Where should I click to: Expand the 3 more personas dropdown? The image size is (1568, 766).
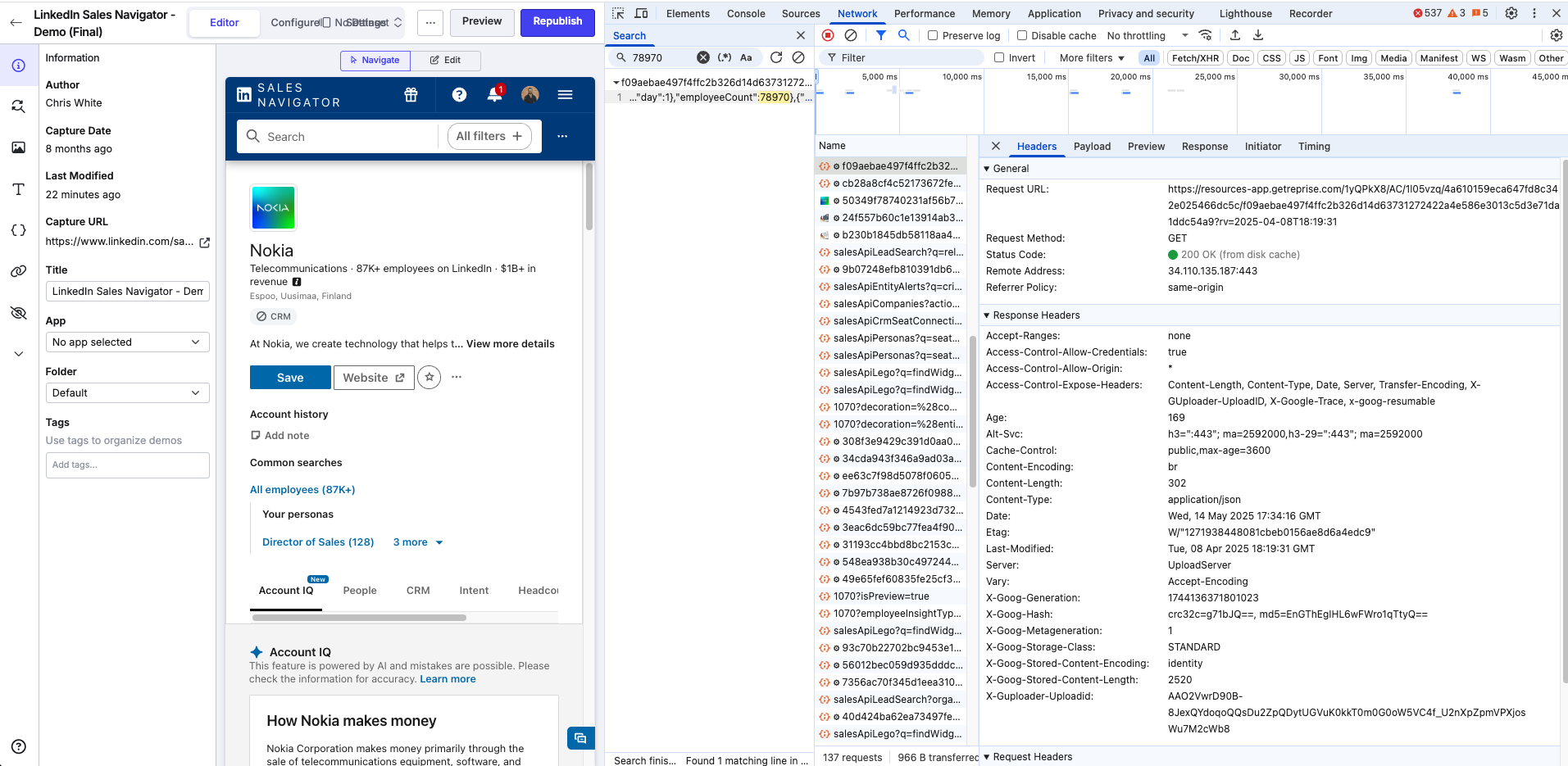click(418, 542)
